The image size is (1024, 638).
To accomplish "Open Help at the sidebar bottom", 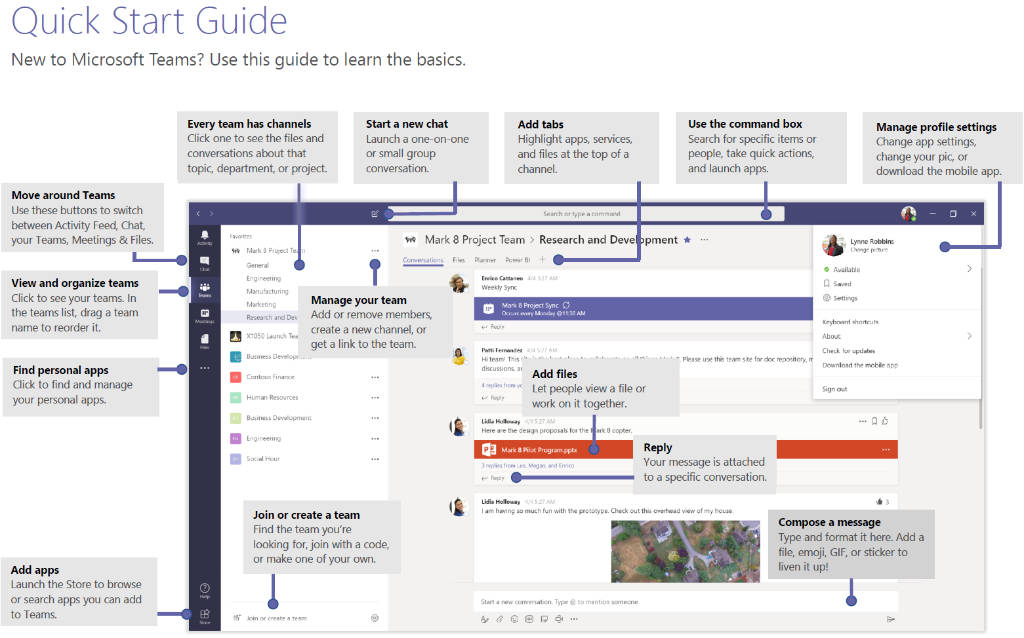I will [204, 590].
